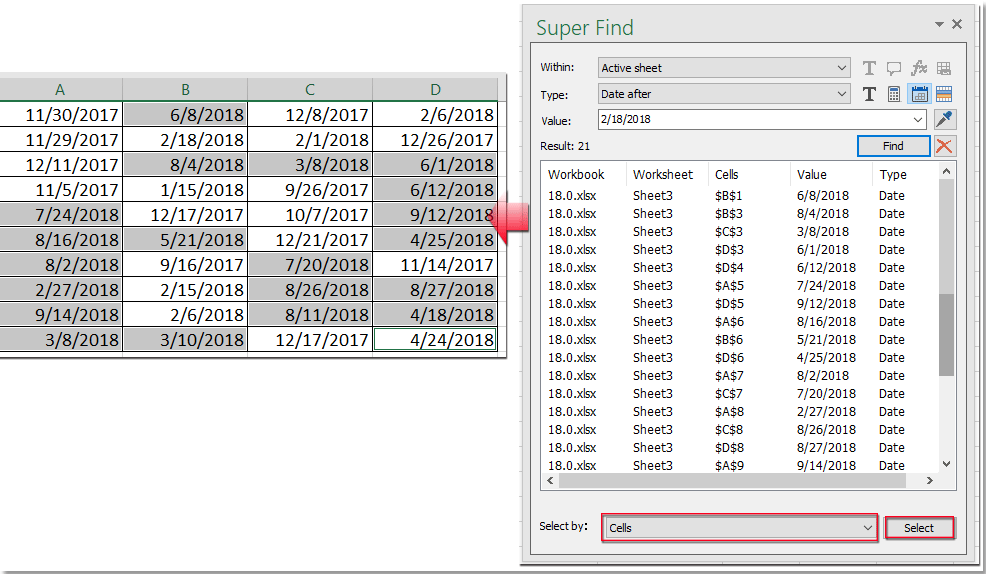The width and height of the screenshot is (986, 574).
Task: Click the cell containing 11/14/2017
Action: point(435,265)
